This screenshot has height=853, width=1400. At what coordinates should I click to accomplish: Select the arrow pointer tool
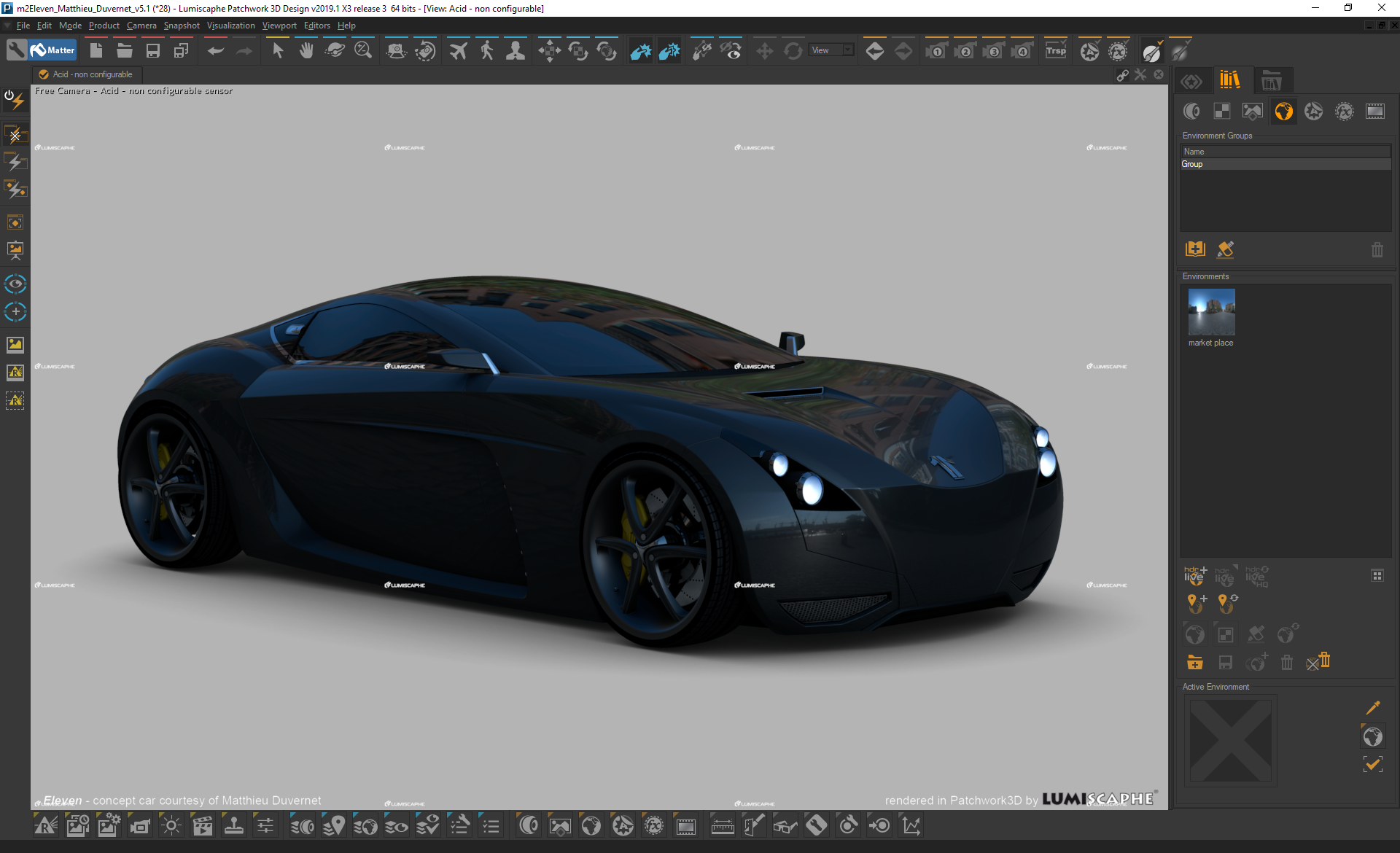click(278, 50)
